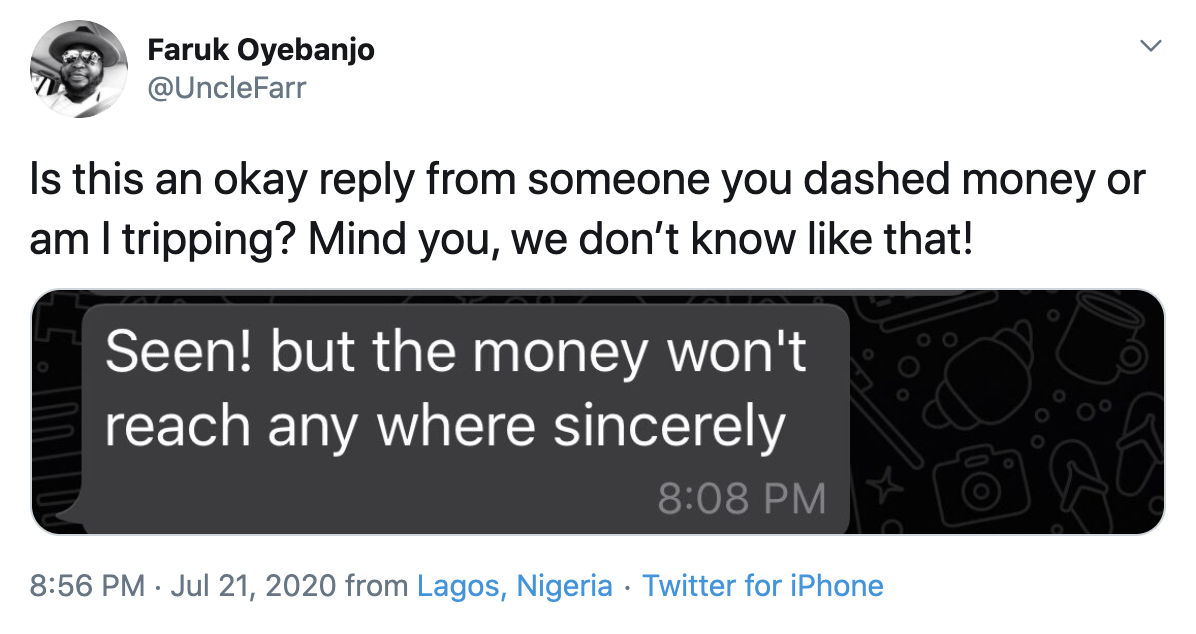This screenshot has width=1196, height=634.
Task: Open the tweet options chevron menu
Action: point(1151,46)
